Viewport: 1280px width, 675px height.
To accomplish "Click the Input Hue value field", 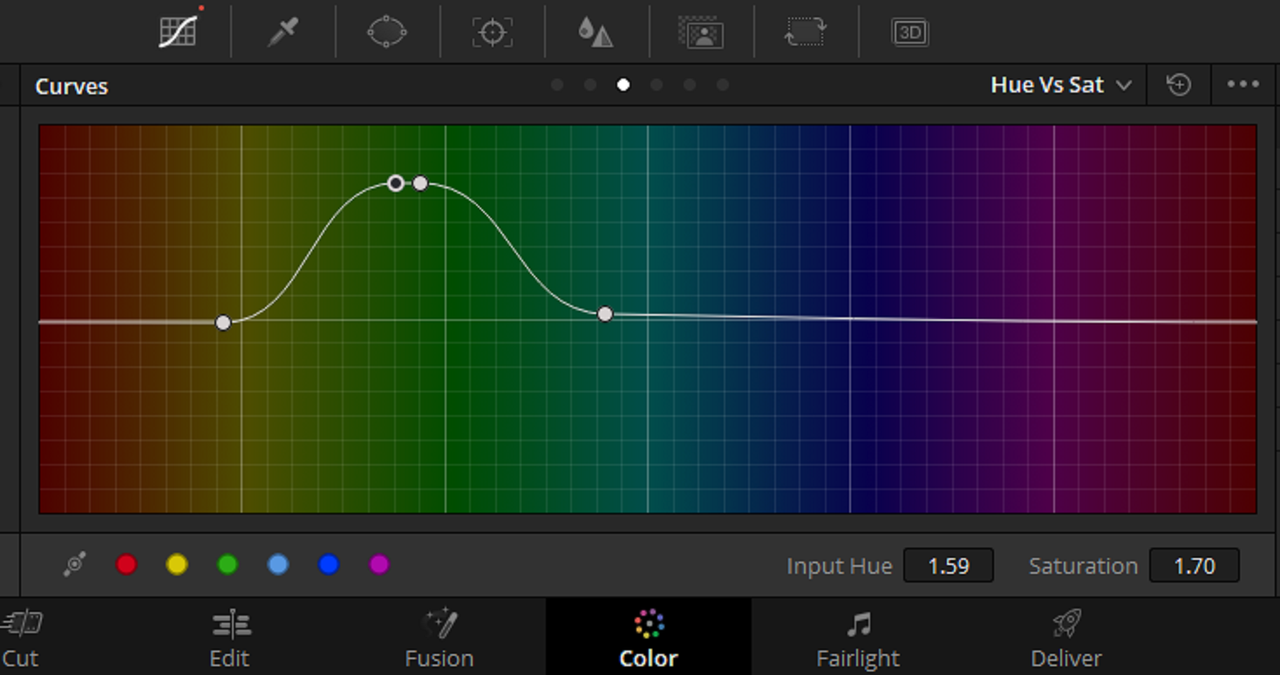I will 948,566.
